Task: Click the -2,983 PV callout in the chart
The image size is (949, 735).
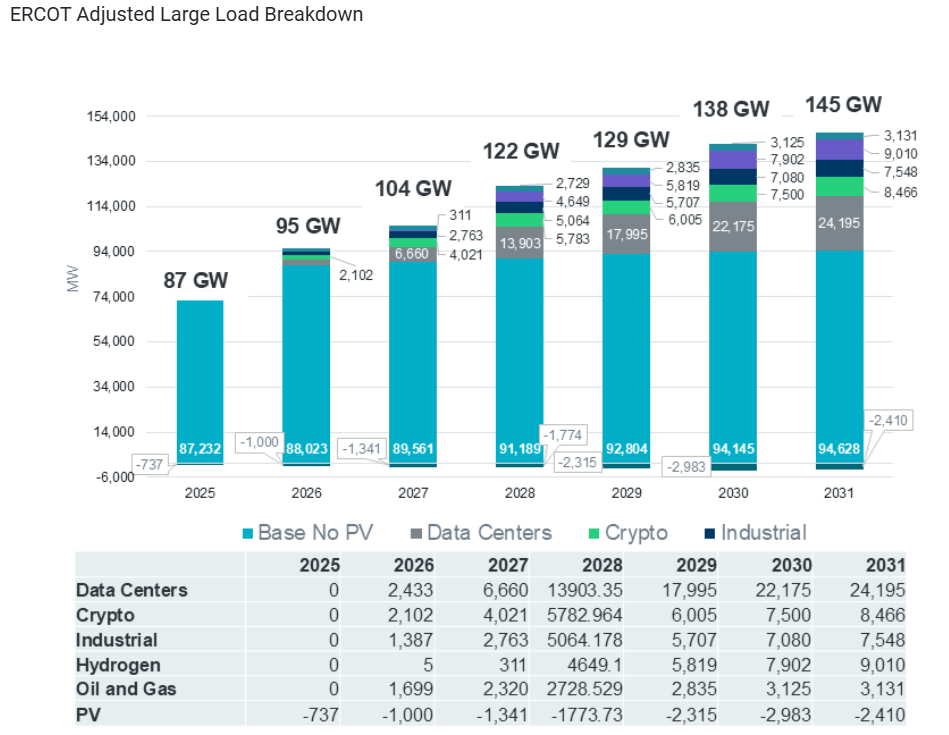Action: tap(686, 467)
